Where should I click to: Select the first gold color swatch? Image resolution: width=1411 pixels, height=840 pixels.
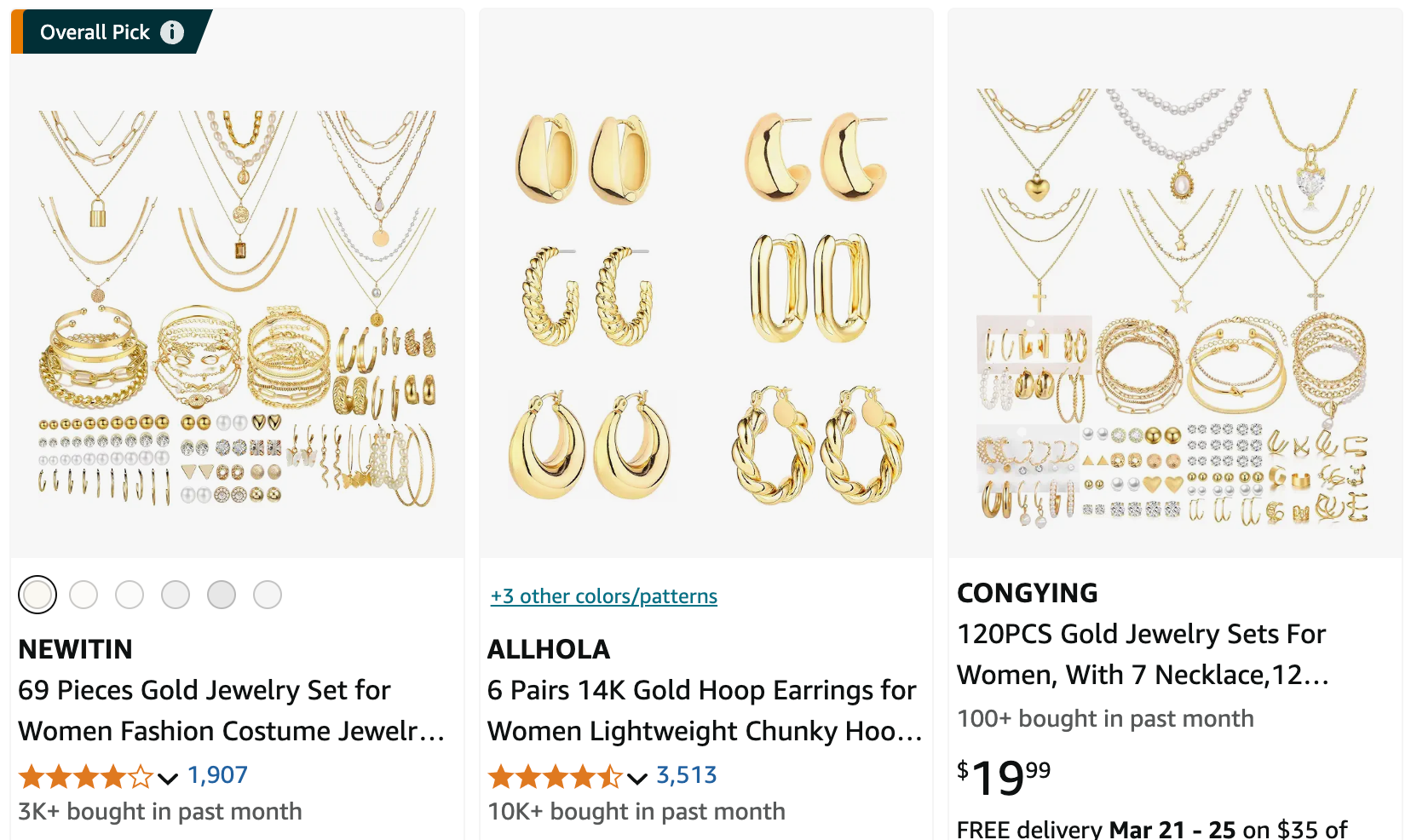37,594
